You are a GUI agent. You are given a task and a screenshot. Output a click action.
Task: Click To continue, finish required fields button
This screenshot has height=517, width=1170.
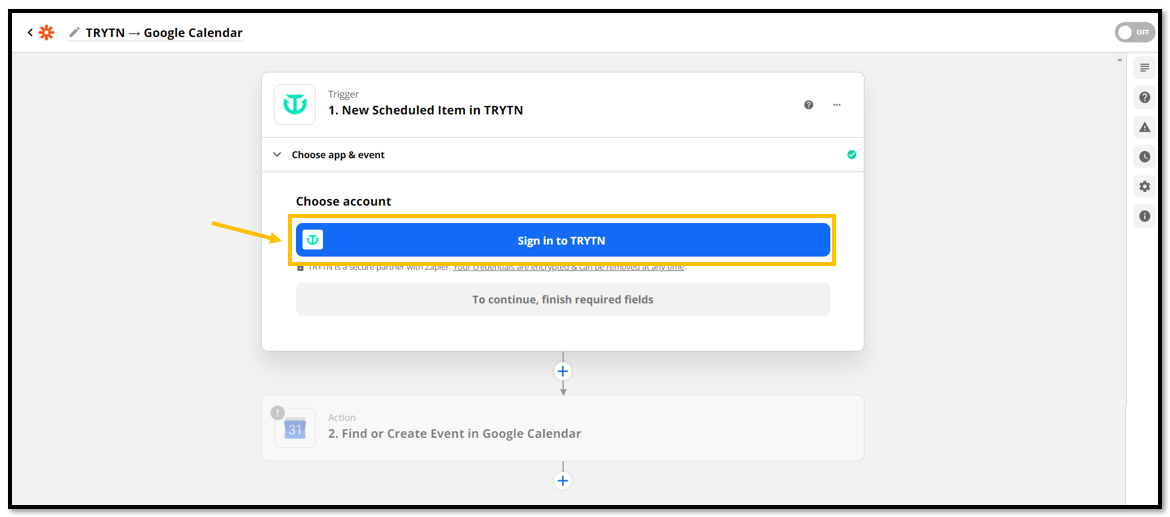pos(563,299)
